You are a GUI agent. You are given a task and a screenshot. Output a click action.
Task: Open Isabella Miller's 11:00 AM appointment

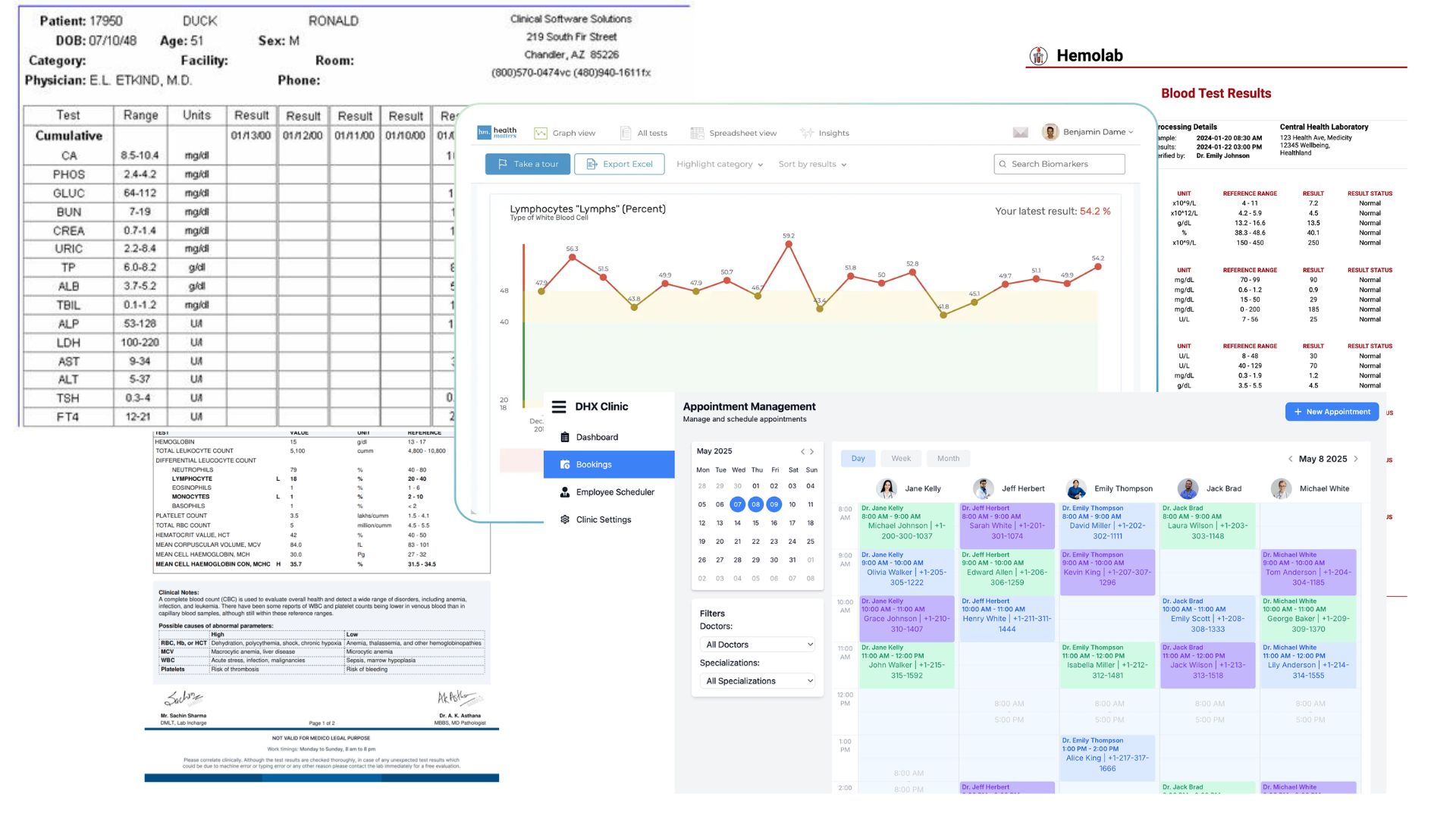(1107, 665)
